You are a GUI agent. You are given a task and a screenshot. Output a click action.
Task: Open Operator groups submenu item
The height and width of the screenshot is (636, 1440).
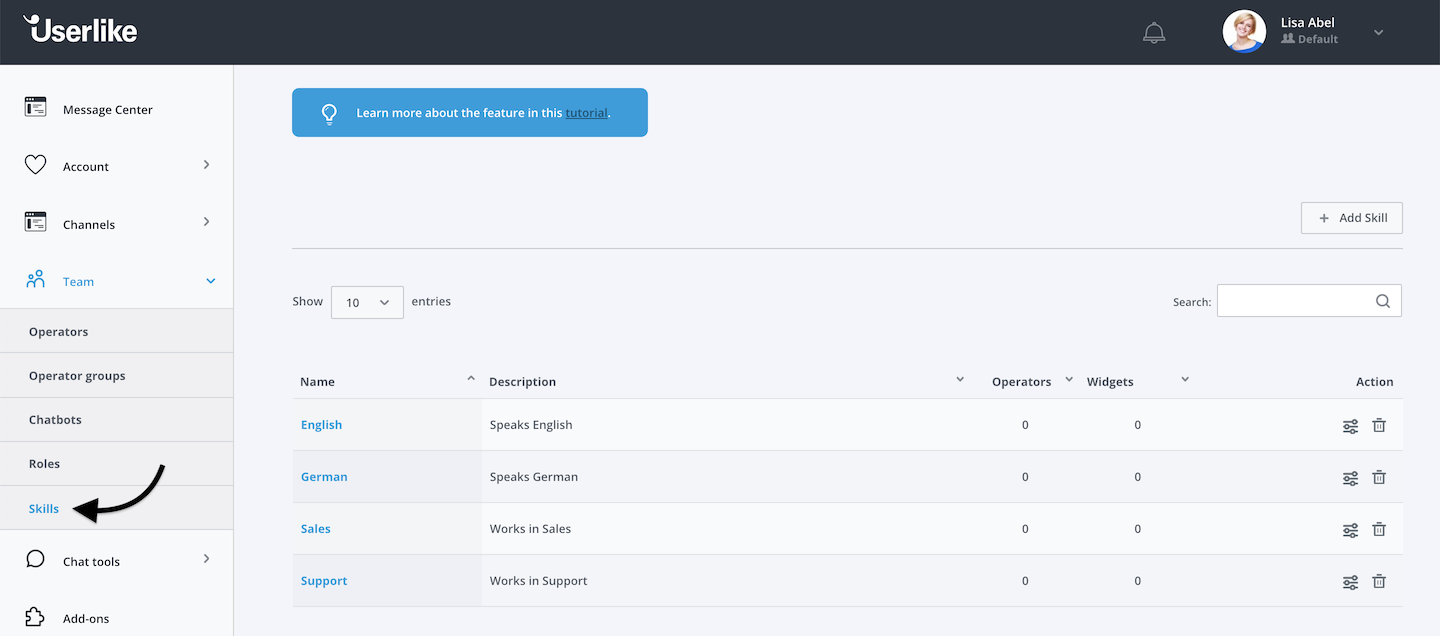[116, 375]
